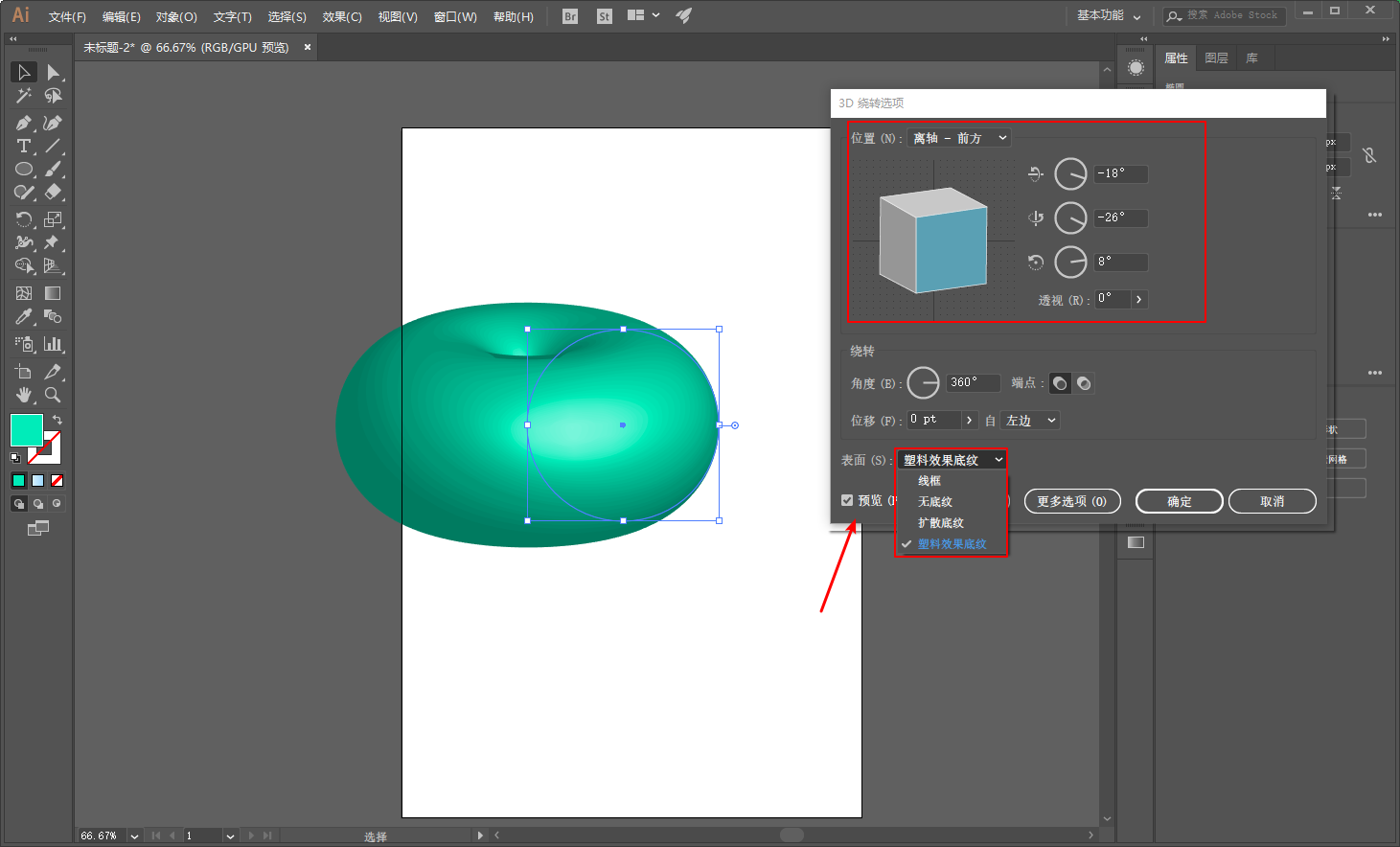The width and height of the screenshot is (1400, 847).
Task: Click the 更多选项 button
Action: [x=1071, y=500]
